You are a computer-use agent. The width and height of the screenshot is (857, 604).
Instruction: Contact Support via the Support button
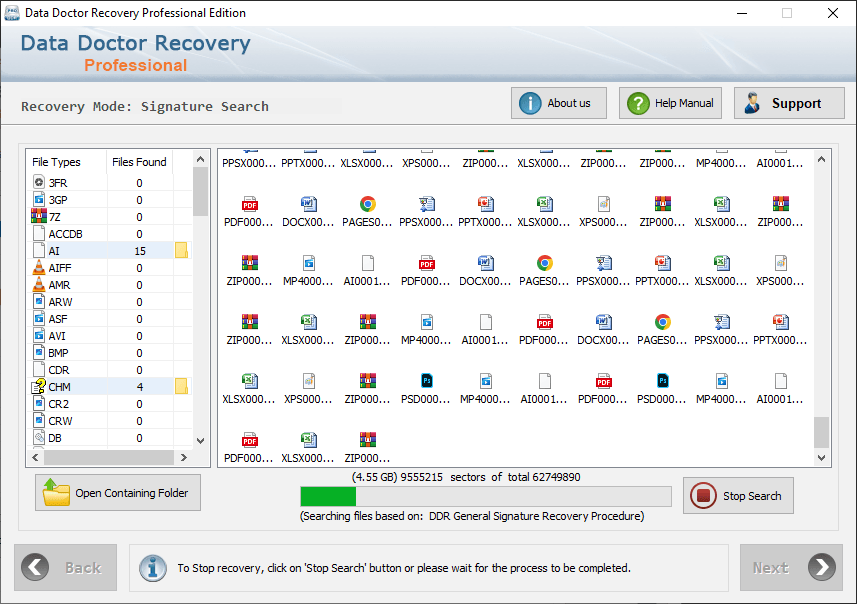[x=789, y=103]
